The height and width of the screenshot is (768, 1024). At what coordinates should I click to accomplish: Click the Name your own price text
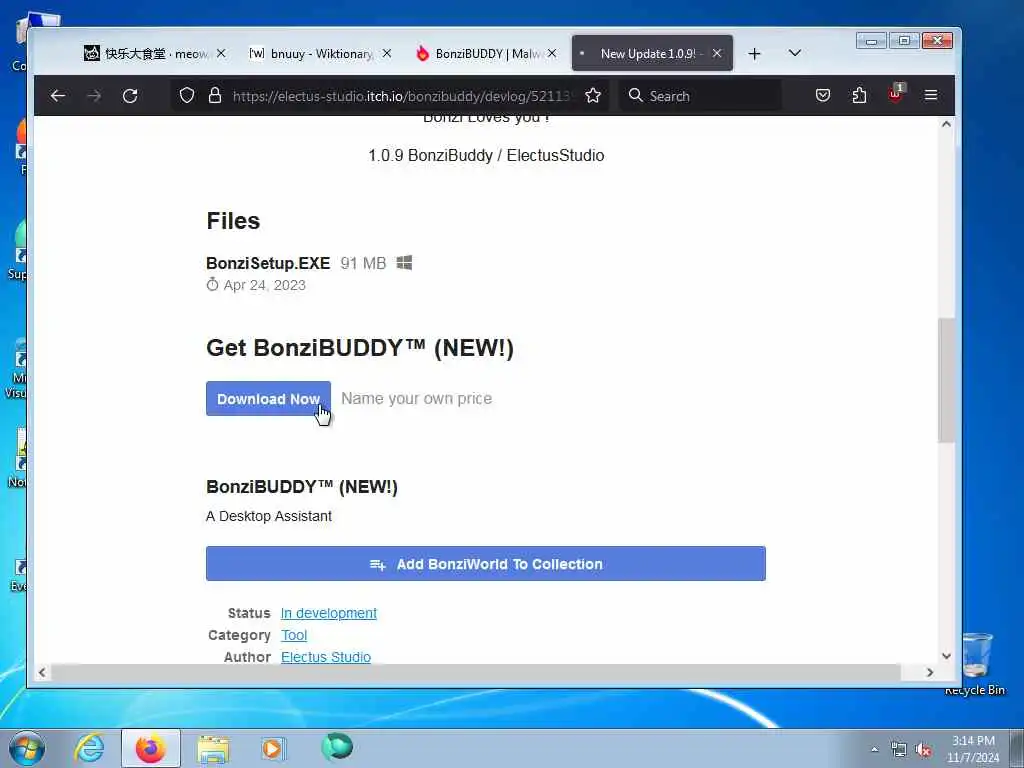[x=417, y=398]
